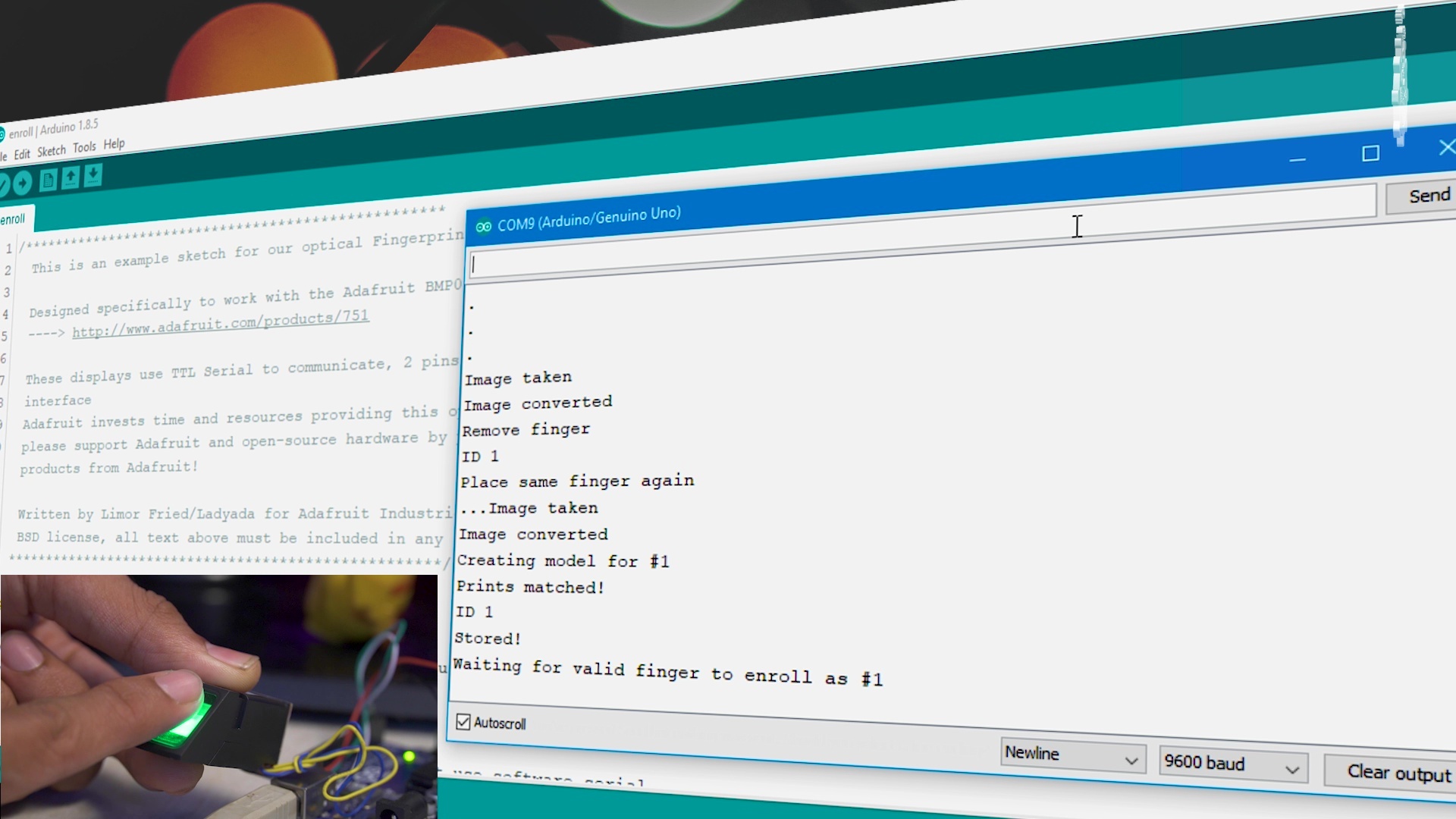
Task: Click the Upload arrow button in Arduino toolbar
Action: coord(23,183)
